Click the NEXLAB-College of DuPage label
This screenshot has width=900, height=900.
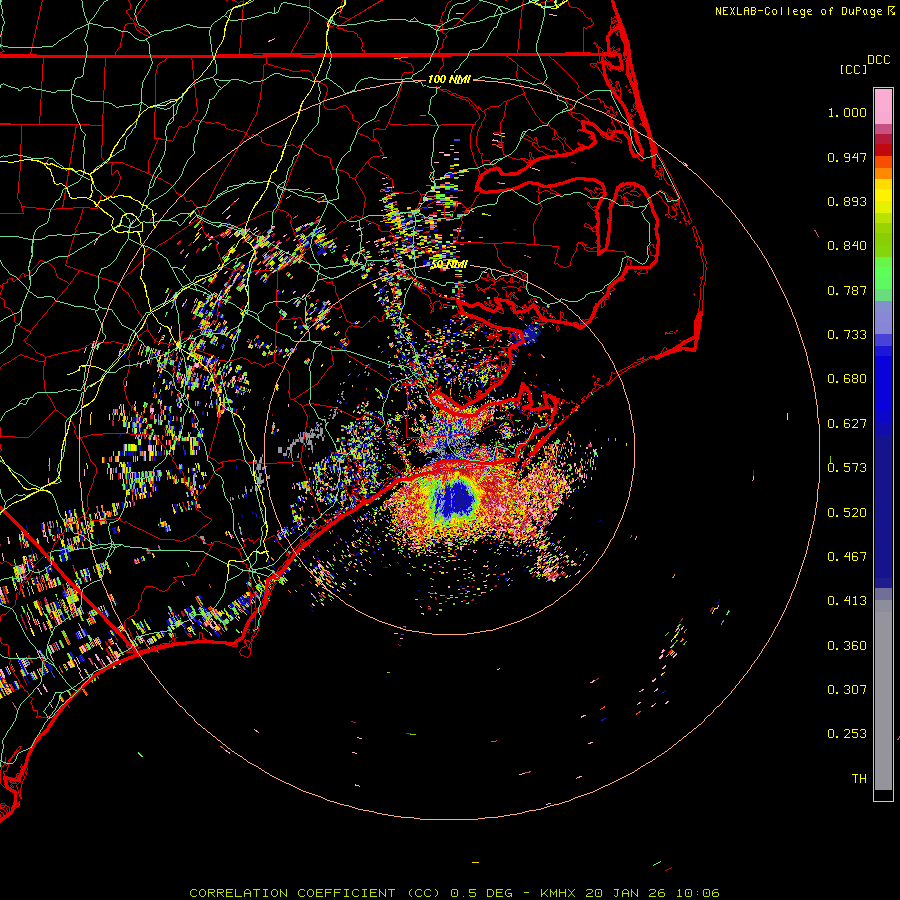point(798,11)
